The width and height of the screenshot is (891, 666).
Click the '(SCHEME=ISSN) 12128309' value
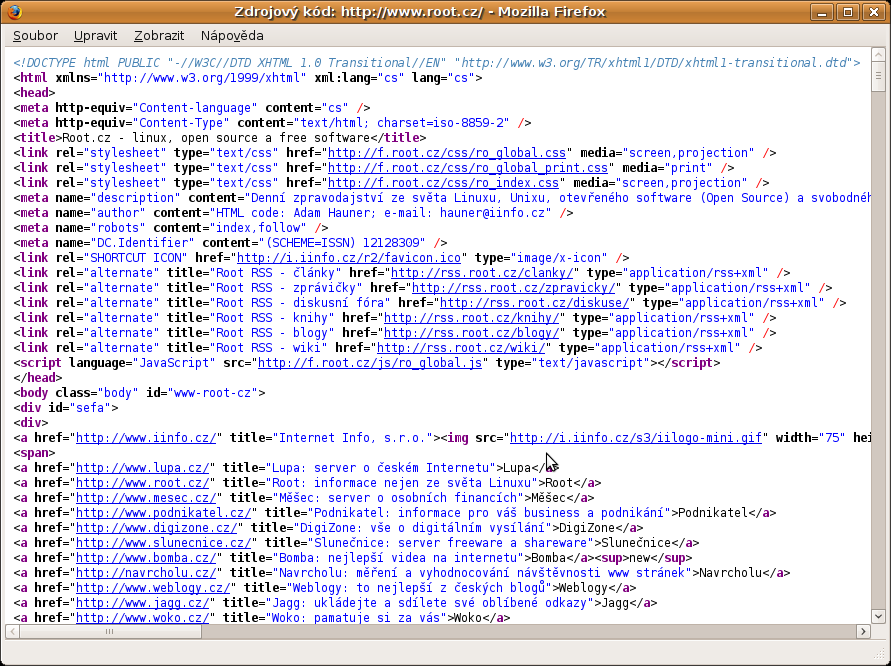tap(345, 243)
